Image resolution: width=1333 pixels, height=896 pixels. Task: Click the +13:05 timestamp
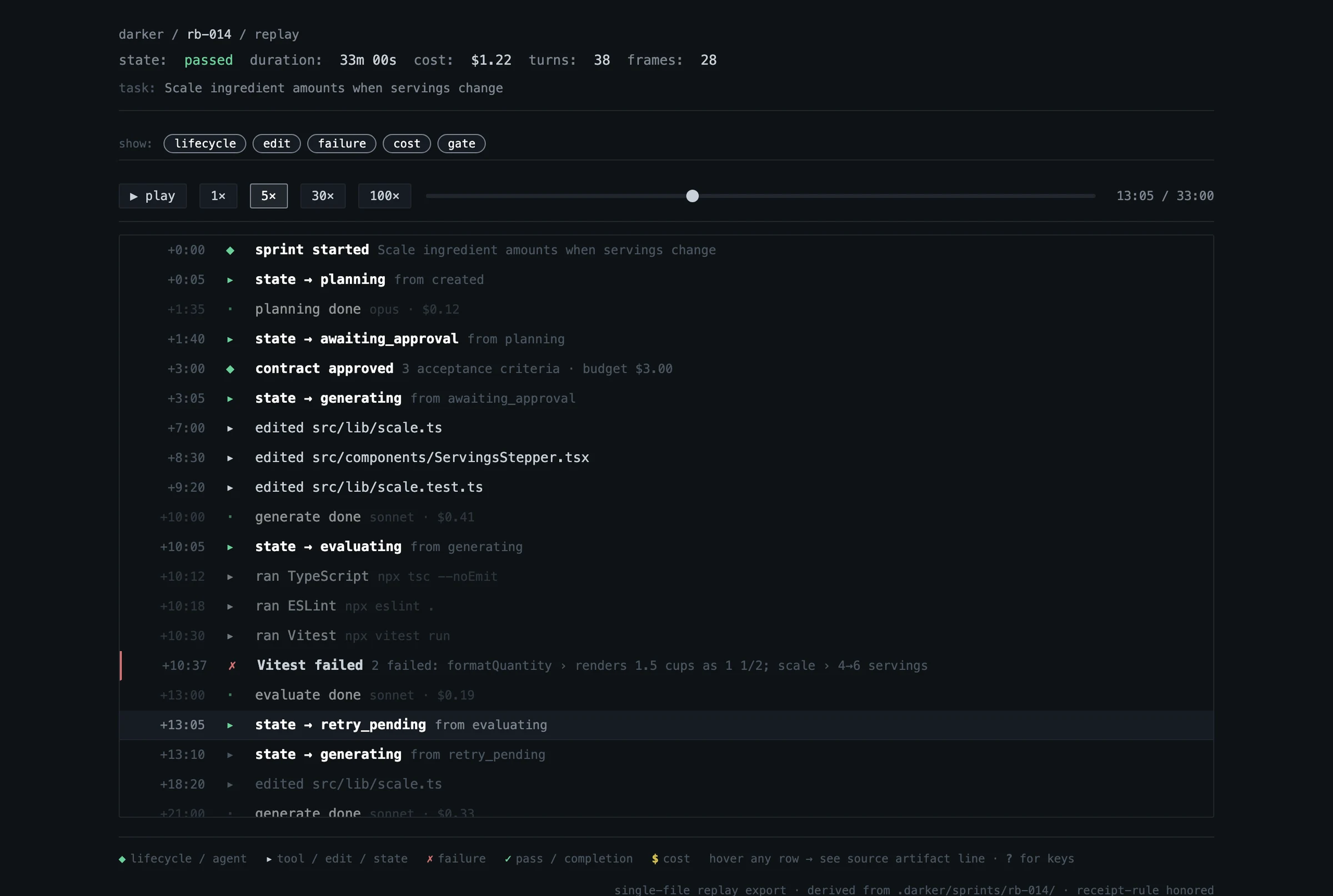(x=182, y=725)
